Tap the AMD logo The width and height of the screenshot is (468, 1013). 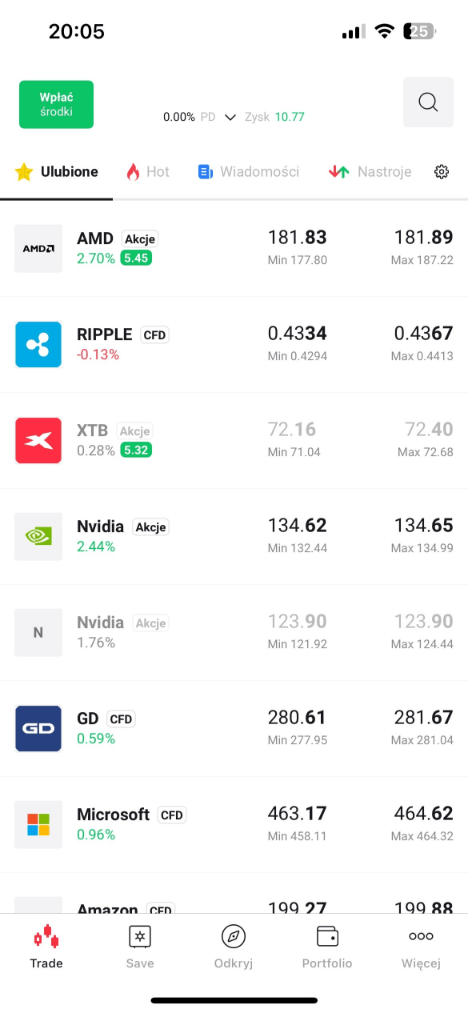[x=38, y=249]
